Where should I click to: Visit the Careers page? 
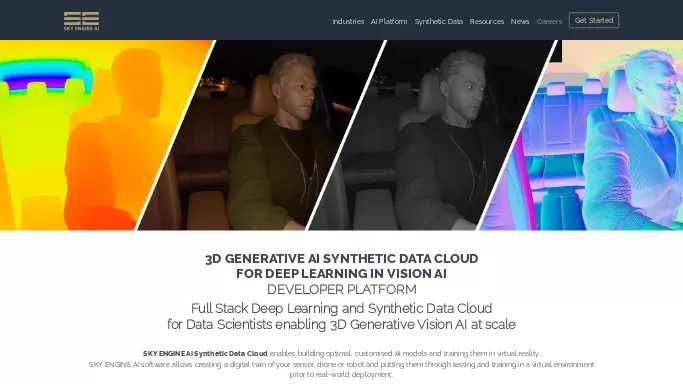[549, 21]
